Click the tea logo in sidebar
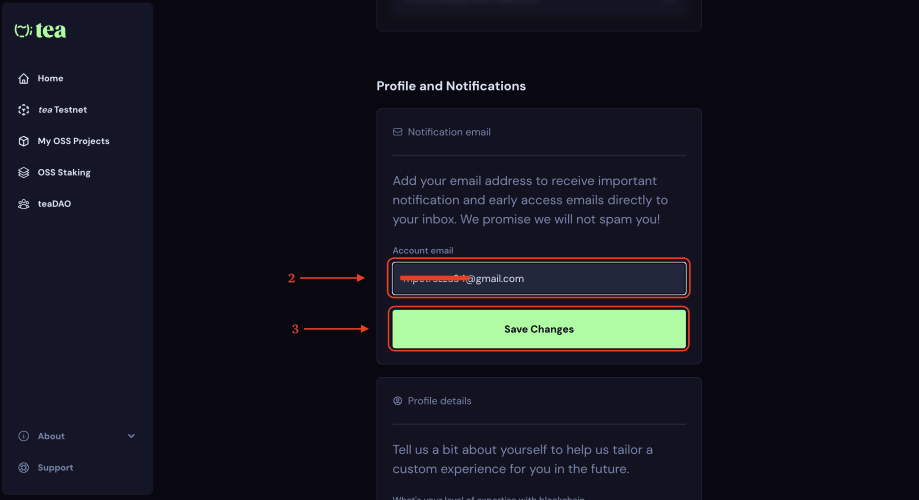This screenshot has width=919, height=500. tap(40, 31)
